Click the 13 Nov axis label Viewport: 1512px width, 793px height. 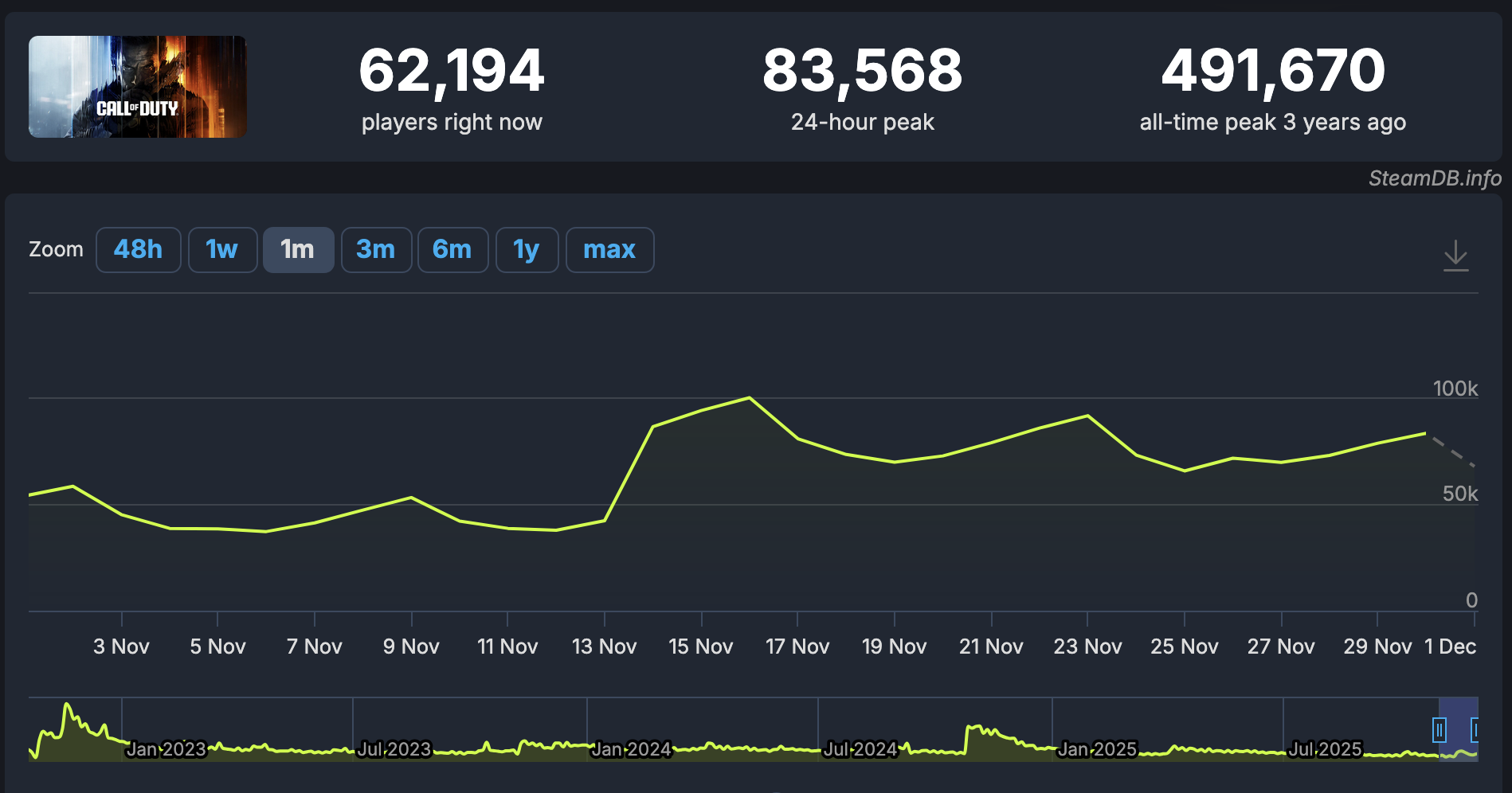click(x=605, y=647)
